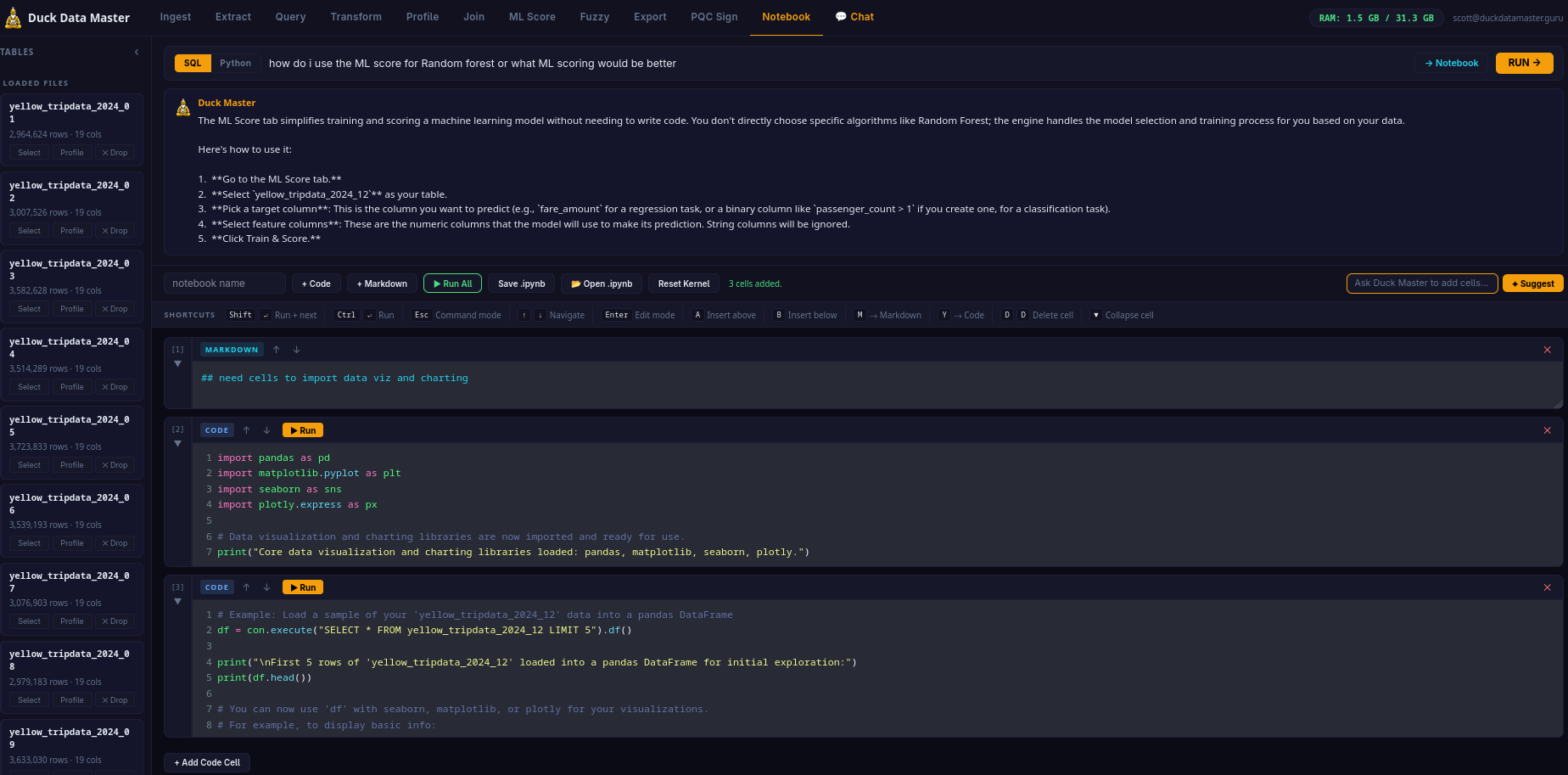The height and width of the screenshot is (775, 1568).
Task: Reset the Kernel
Action: tap(684, 284)
